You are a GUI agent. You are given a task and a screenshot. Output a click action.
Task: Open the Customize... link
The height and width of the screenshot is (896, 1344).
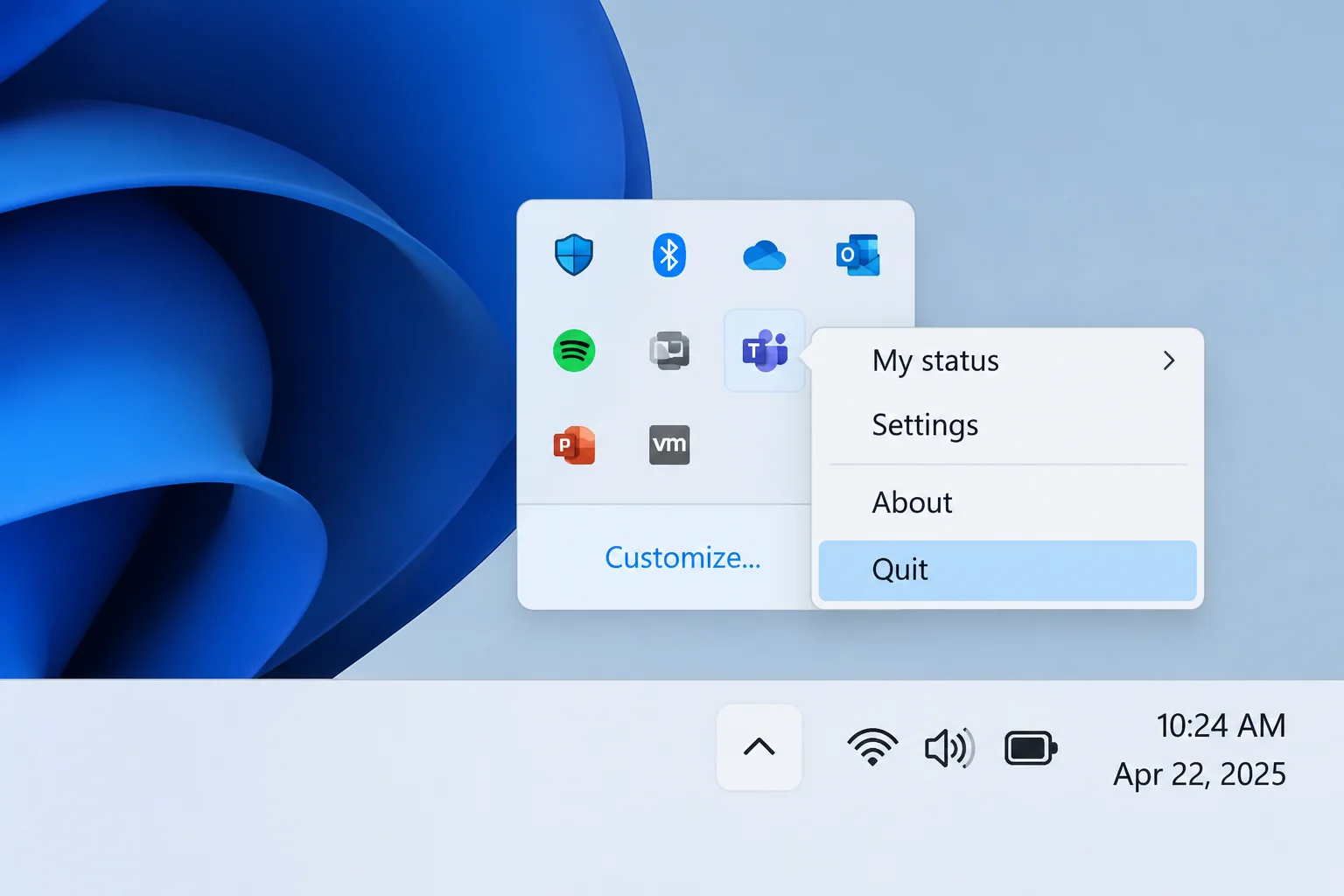[x=682, y=557]
